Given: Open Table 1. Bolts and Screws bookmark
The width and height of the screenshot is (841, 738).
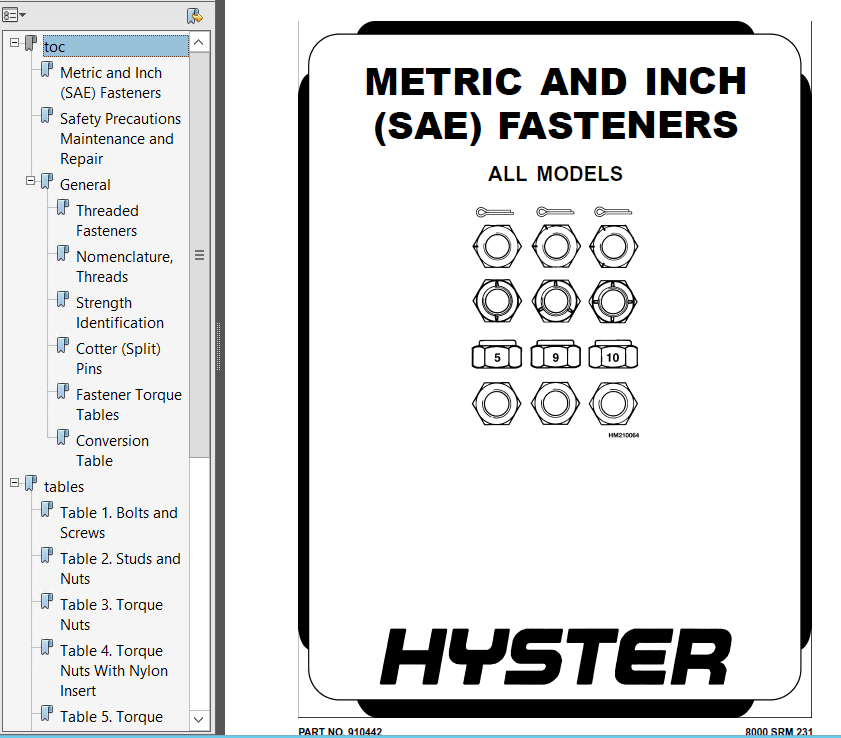Looking at the screenshot, I should click(x=119, y=522).
